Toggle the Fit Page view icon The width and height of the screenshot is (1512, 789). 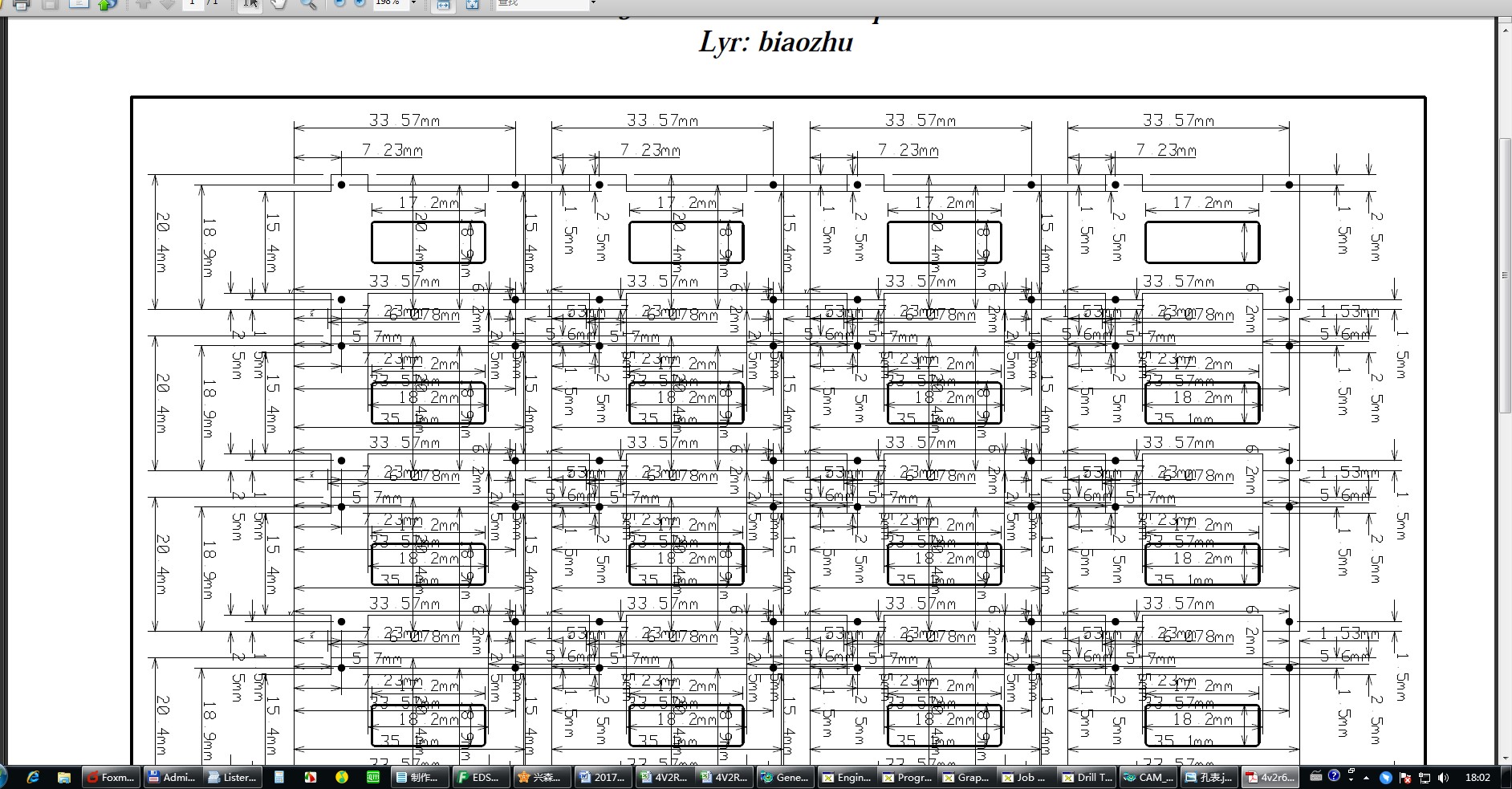tap(472, 4)
